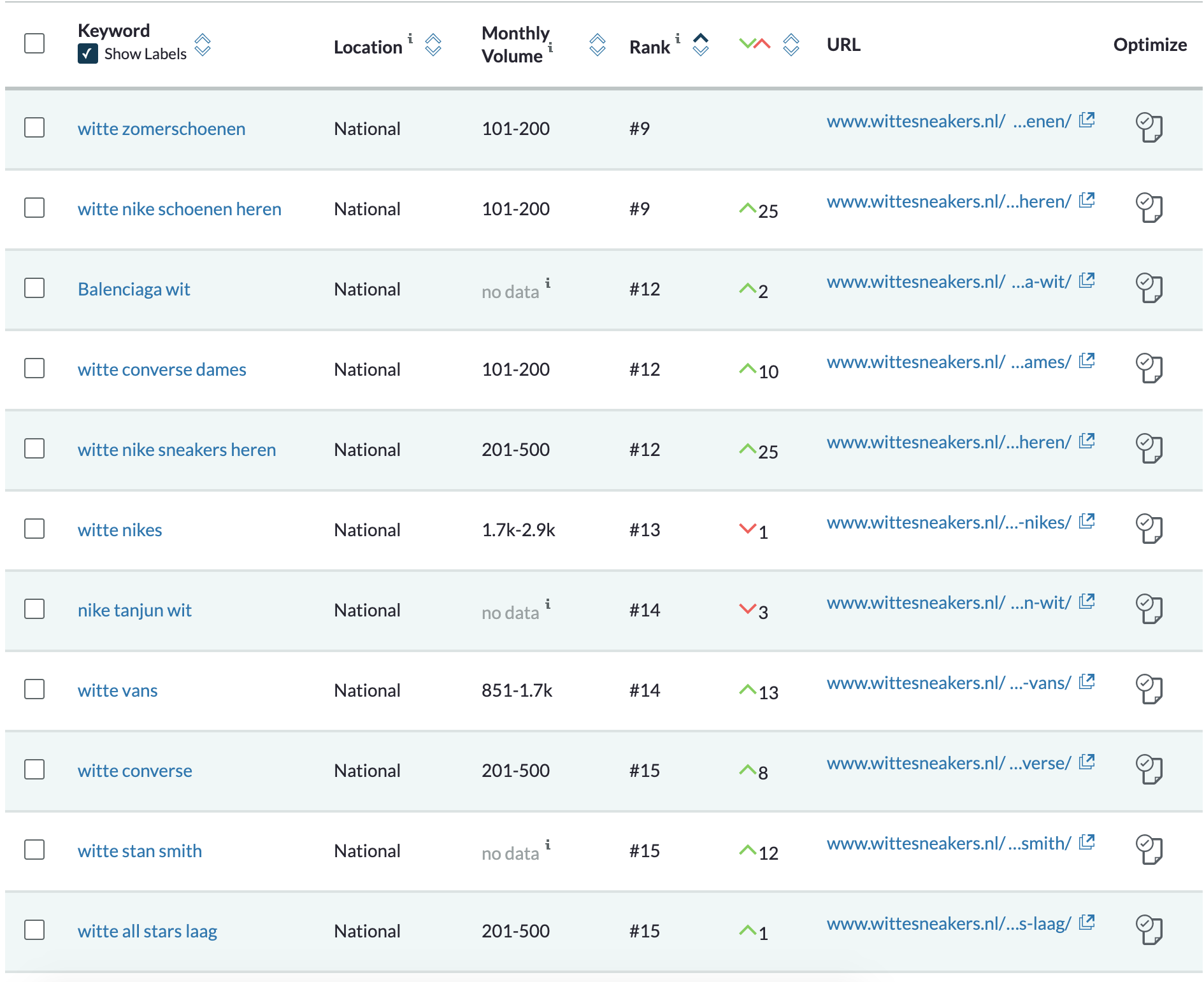This screenshot has height=982, width=1204.
Task: Sort table by Monthly Volume arrows
Action: [x=598, y=45]
